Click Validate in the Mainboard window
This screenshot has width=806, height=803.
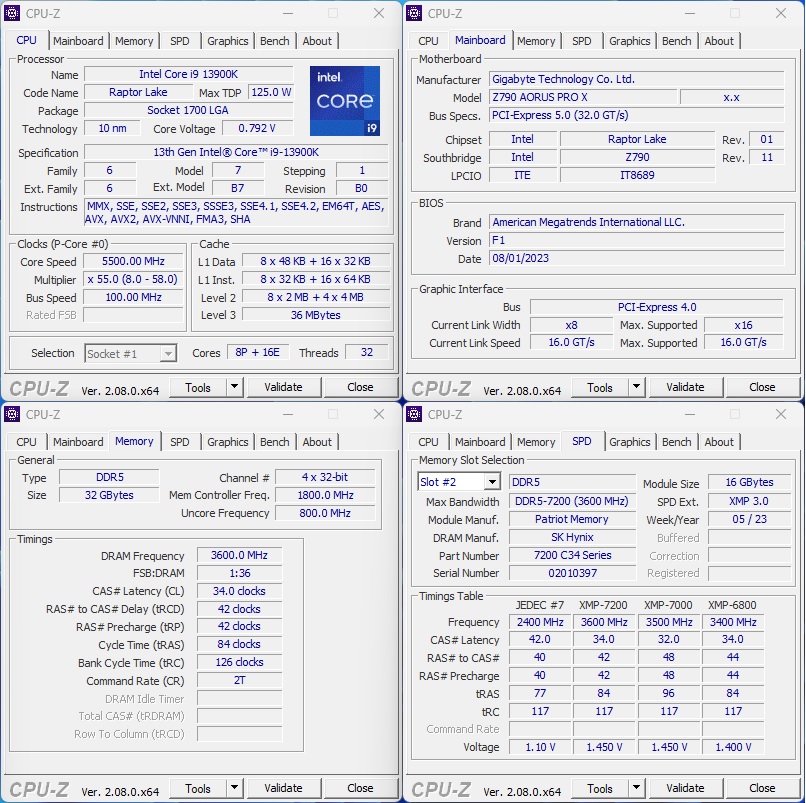coord(685,387)
